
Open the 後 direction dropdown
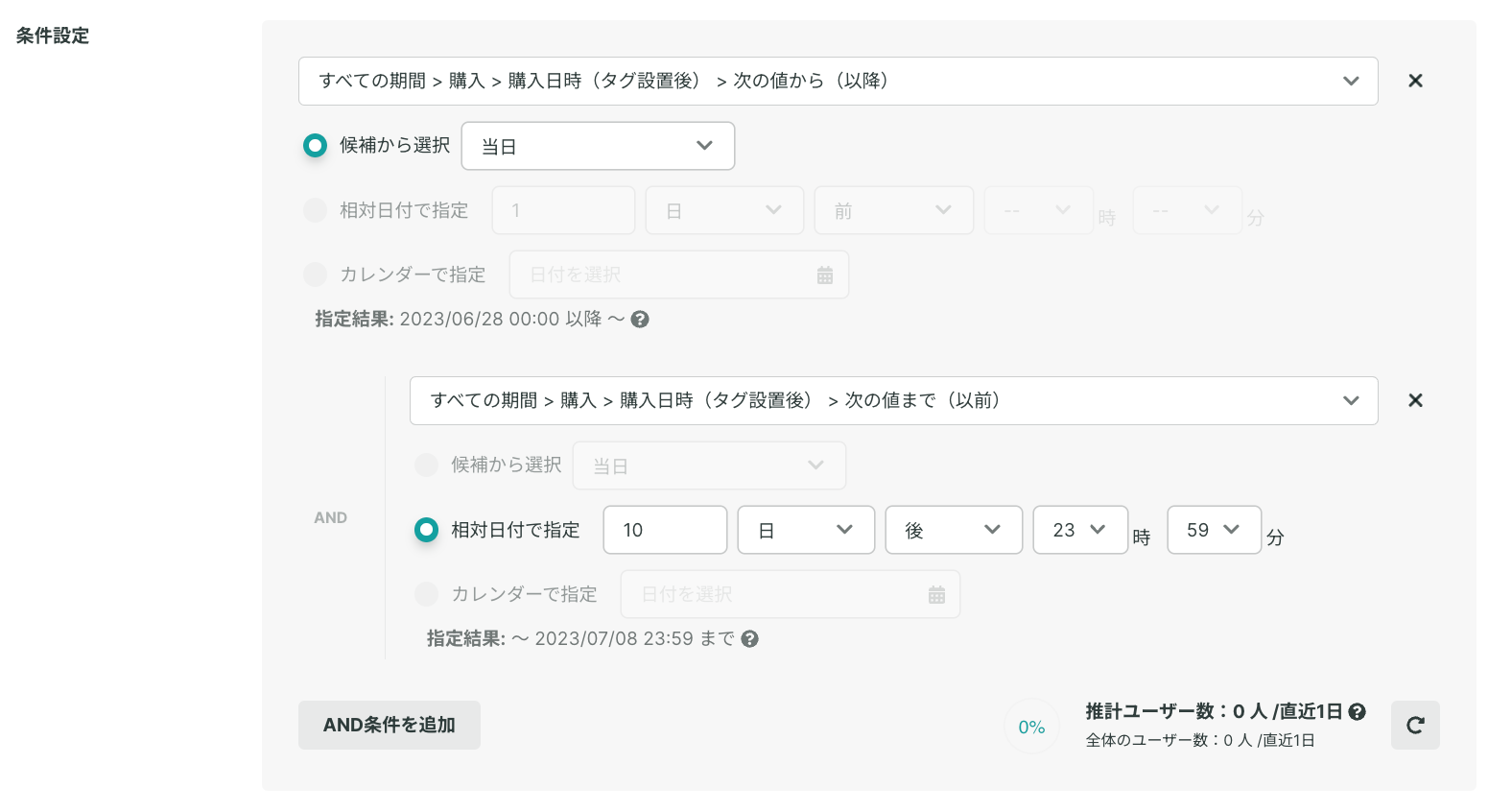(x=954, y=530)
